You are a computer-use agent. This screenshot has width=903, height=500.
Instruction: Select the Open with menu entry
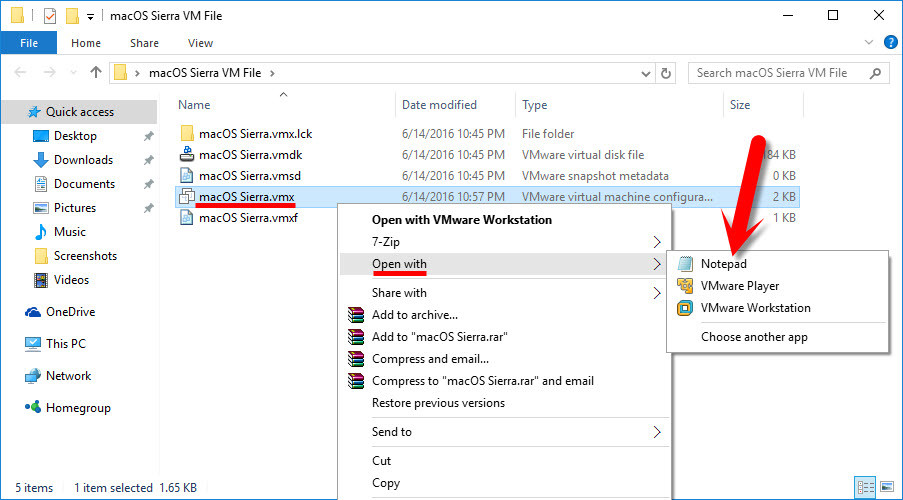point(504,264)
